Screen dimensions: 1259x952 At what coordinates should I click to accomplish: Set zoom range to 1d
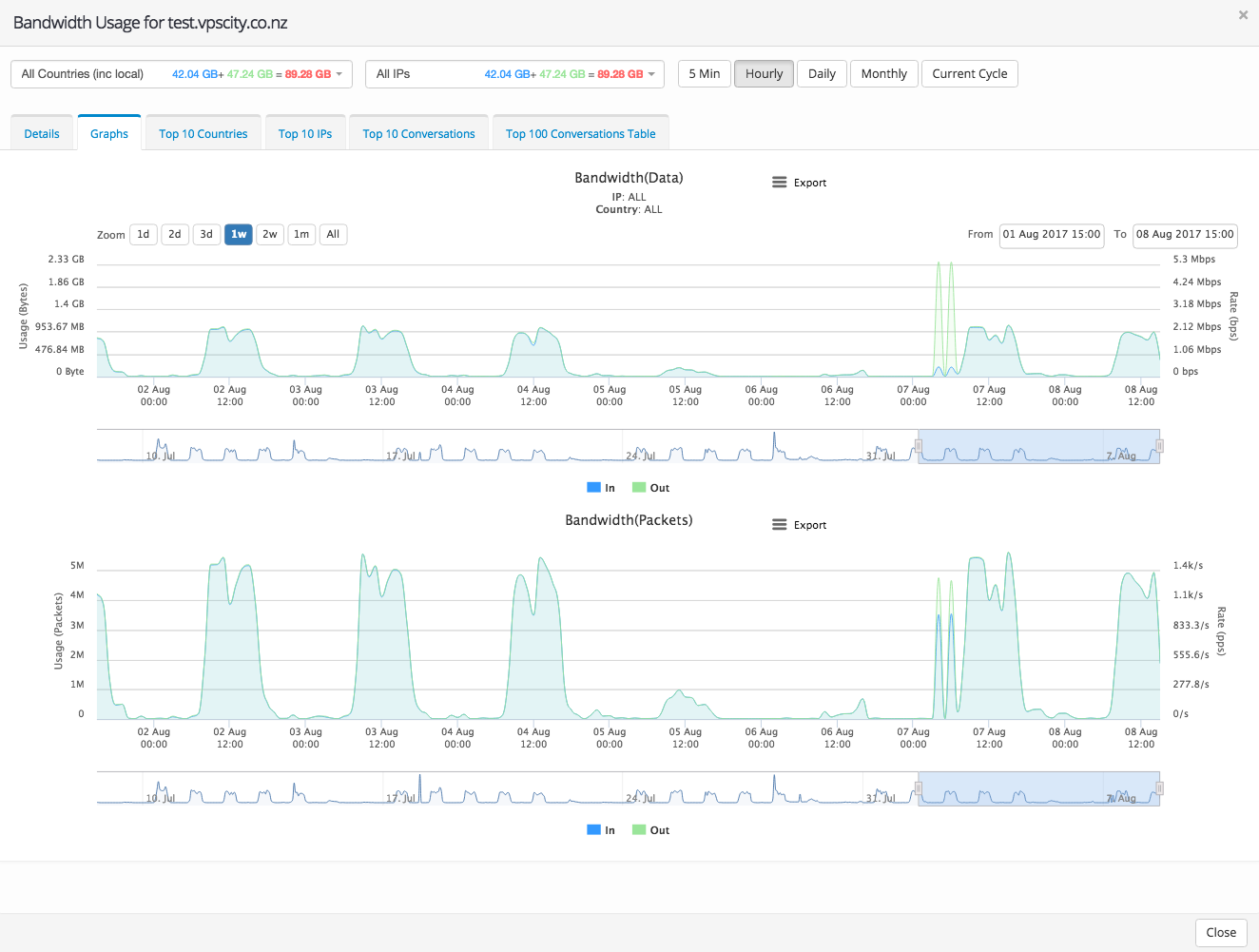pos(144,235)
